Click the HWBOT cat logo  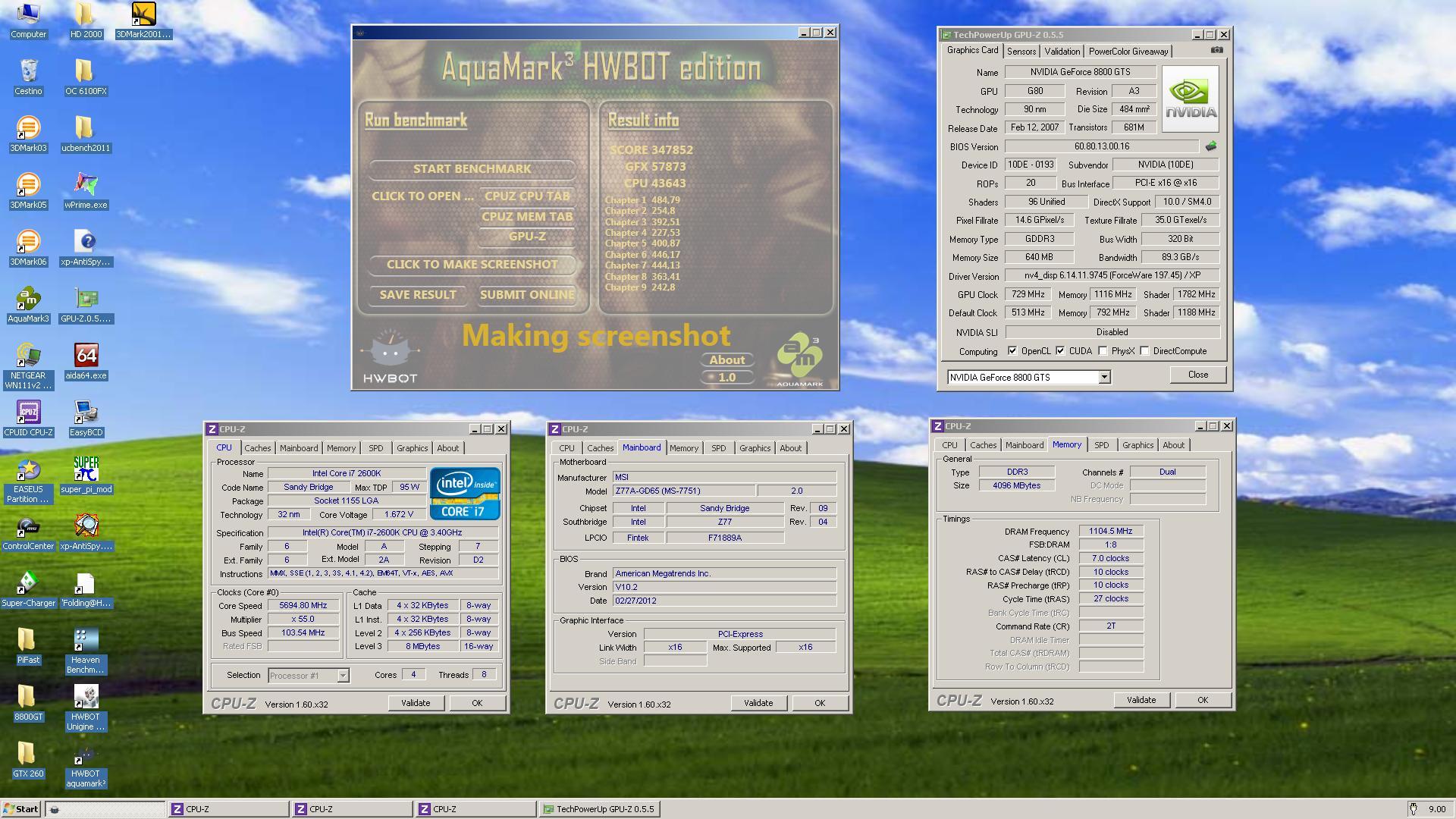pyautogui.click(x=390, y=356)
